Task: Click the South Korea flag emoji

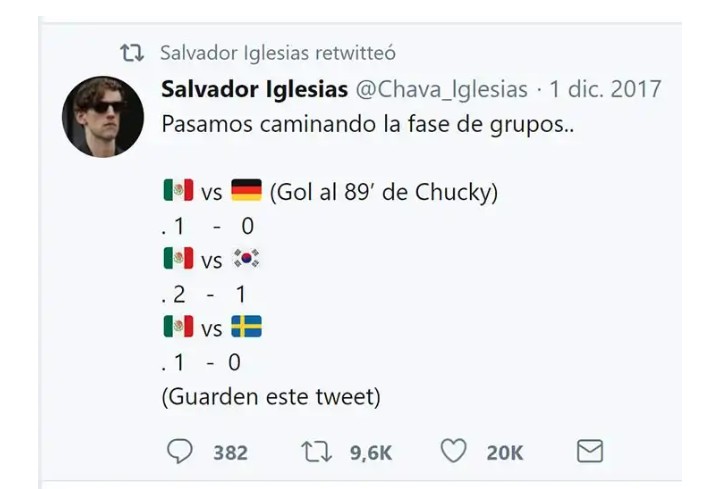Action: point(245,259)
